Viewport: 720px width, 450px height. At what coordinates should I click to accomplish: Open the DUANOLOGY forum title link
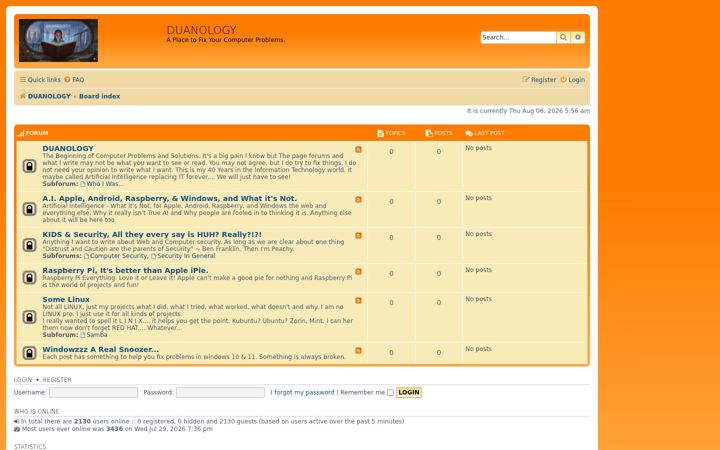tap(68, 148)
